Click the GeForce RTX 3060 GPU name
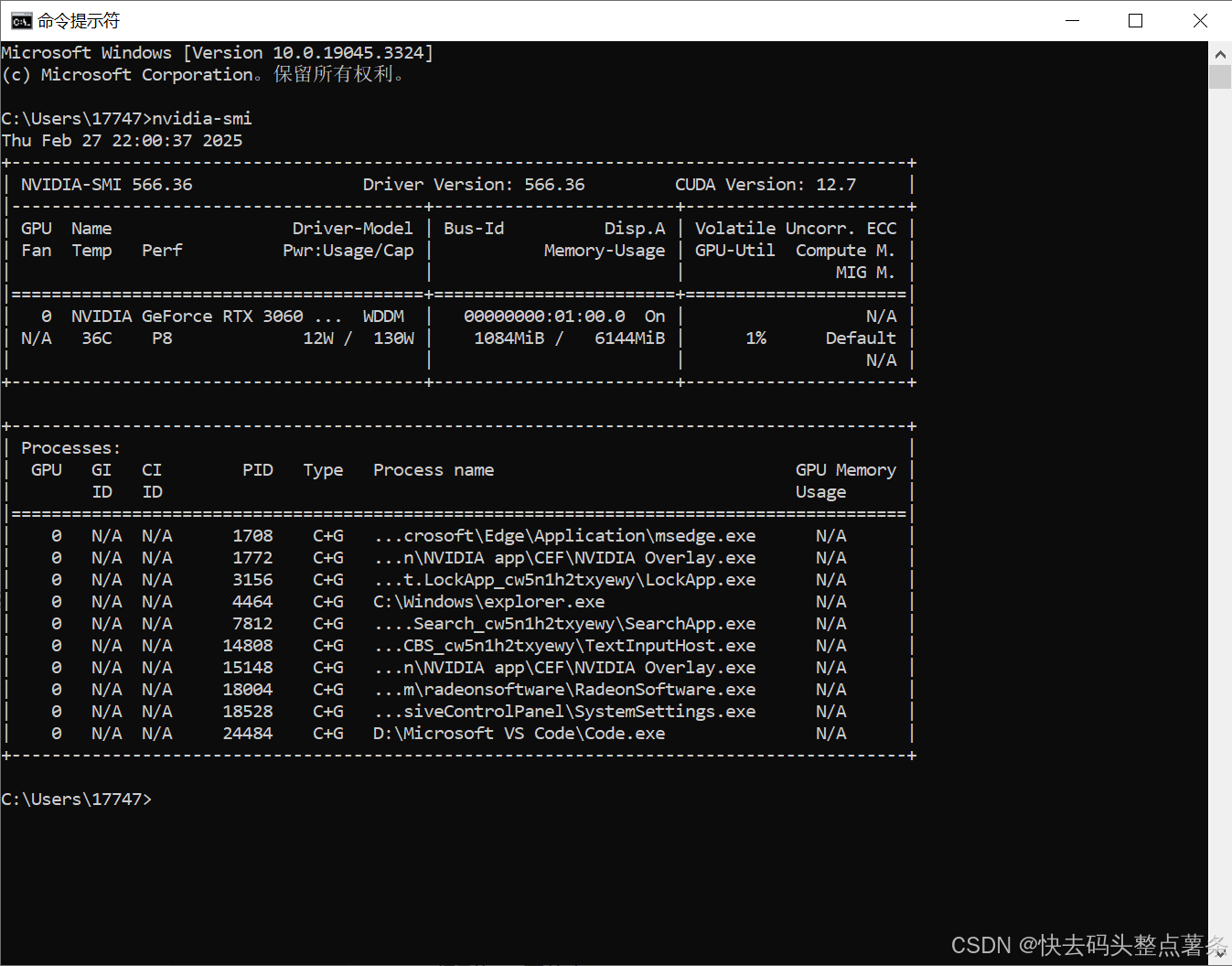Screen dimensions: 1232x966 click(206, 316)
